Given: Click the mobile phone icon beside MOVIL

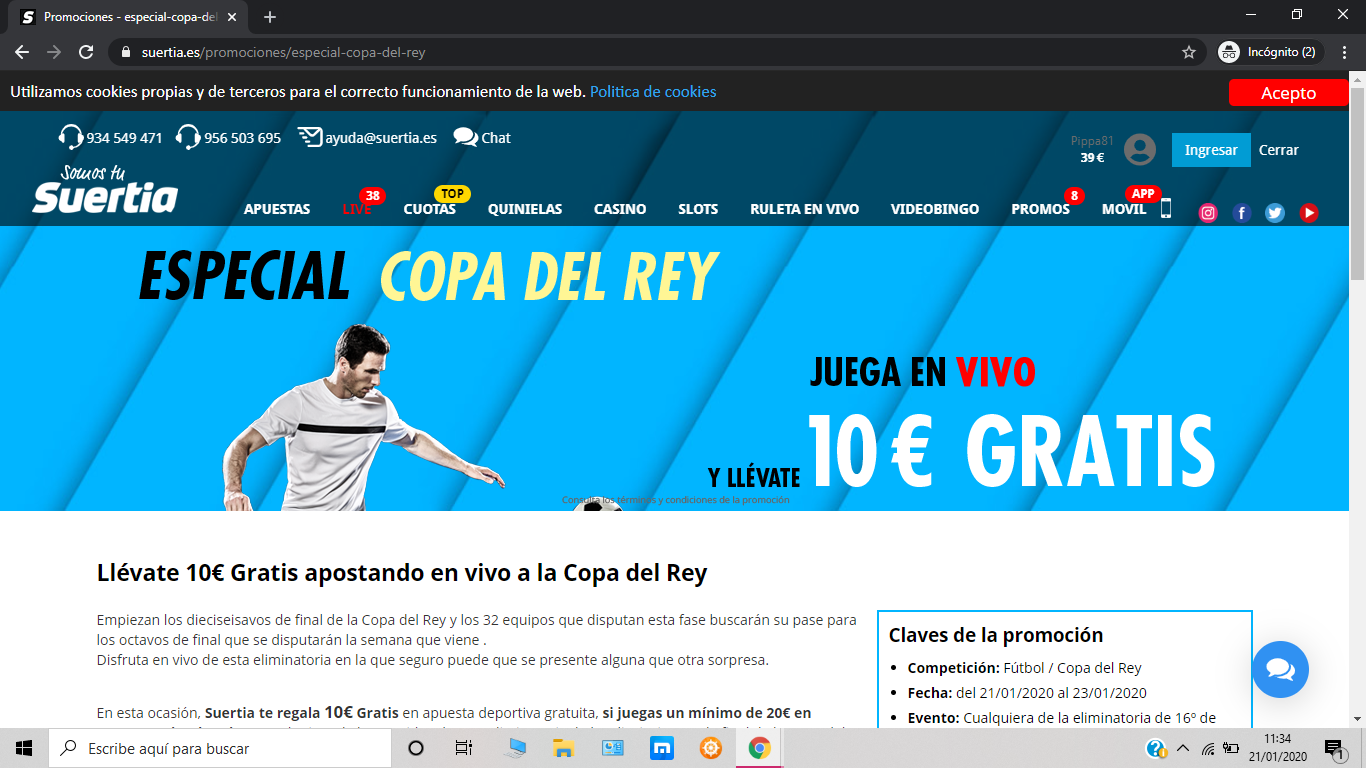Looking at the screenshot, I should coord(1165,209).
